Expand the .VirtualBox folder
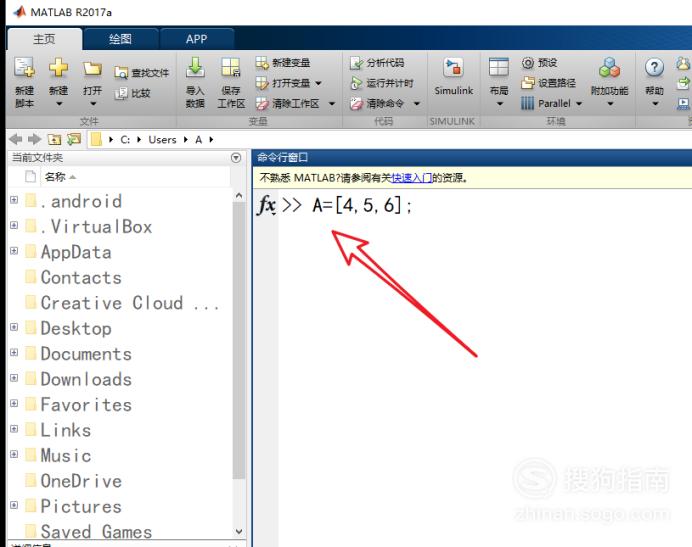Viewport: 692px width, 547px height. click(x=14, y=226)
